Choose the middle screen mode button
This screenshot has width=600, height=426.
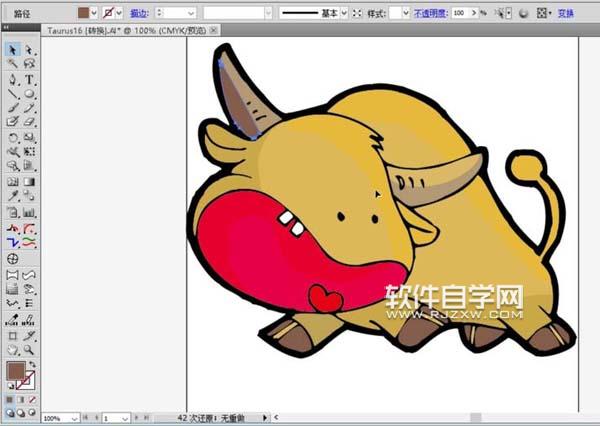tap(21, 413)
